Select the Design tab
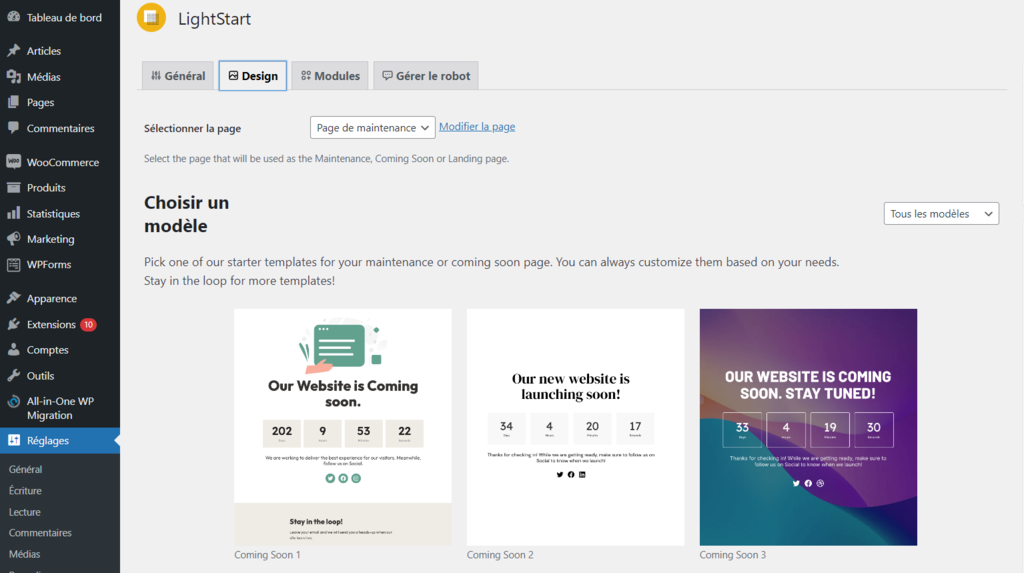This screenshot has width=1024, height=573. 253,76
